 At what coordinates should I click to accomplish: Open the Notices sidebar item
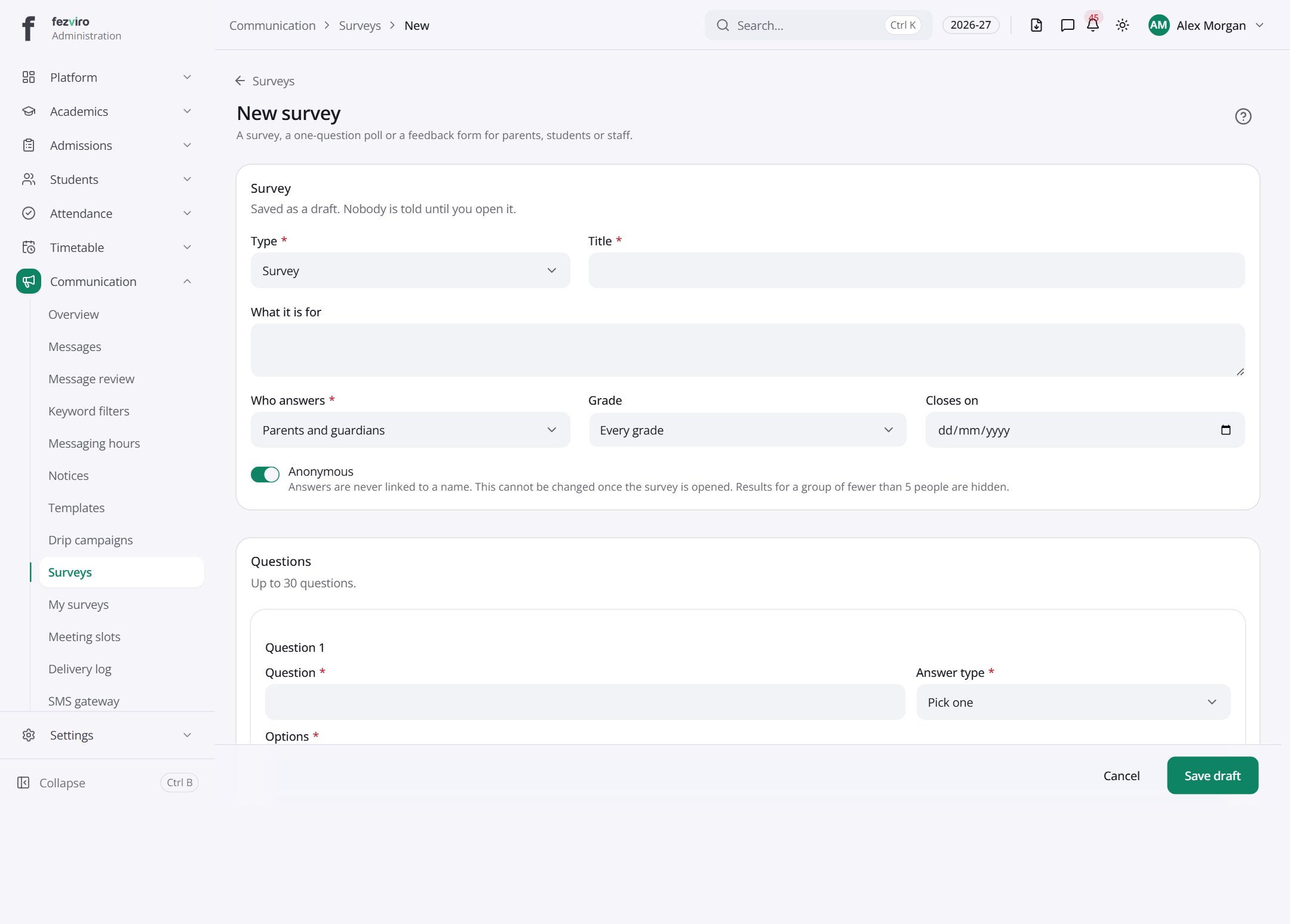(69, 475)
